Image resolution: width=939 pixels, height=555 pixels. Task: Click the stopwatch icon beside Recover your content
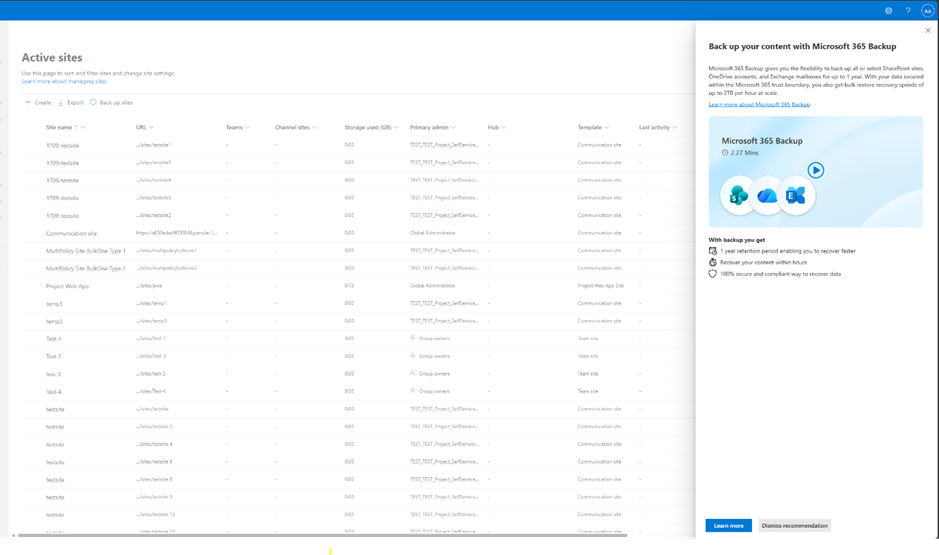click(713, 262)
